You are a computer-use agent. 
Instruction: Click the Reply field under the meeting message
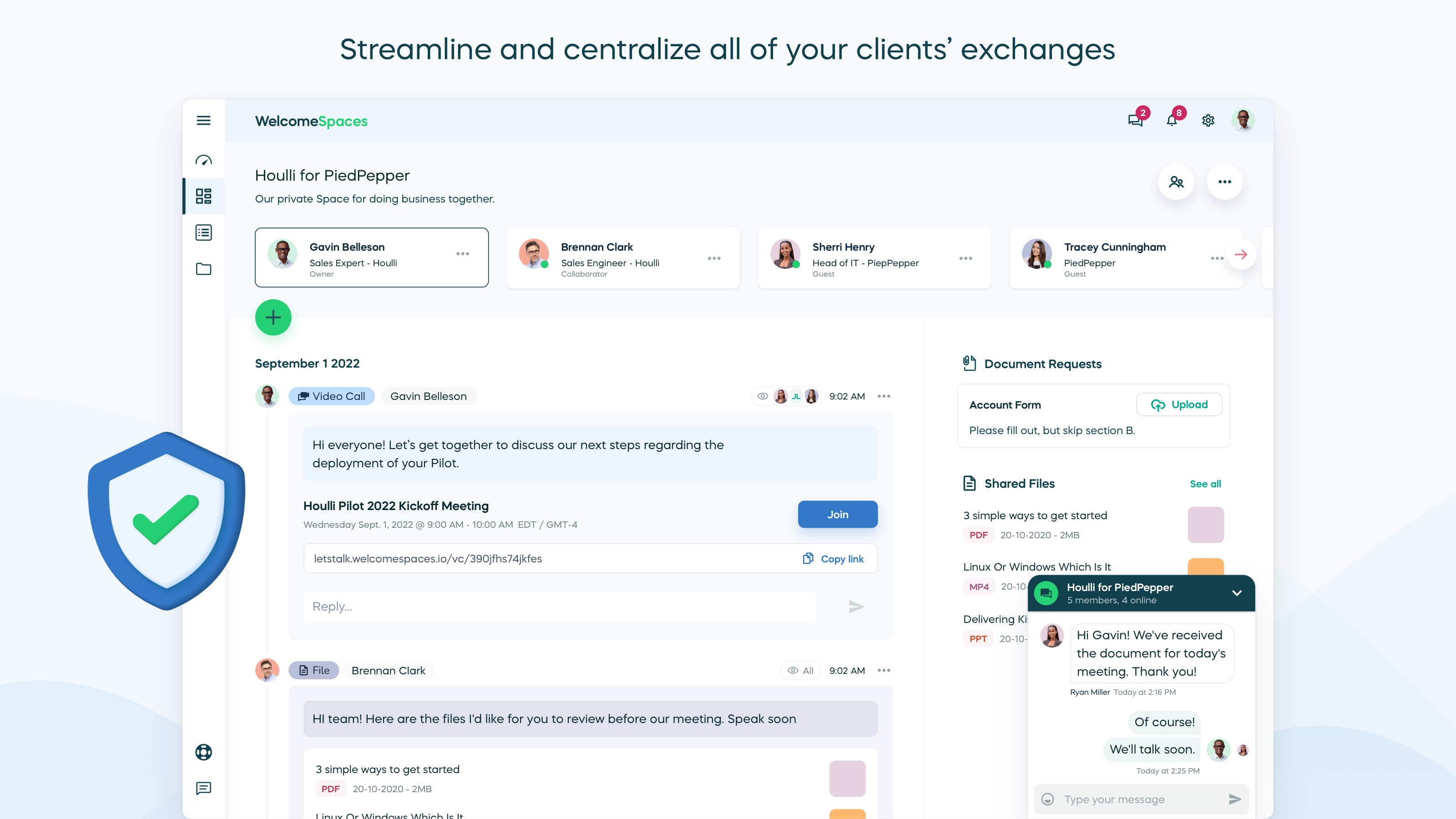560,606
